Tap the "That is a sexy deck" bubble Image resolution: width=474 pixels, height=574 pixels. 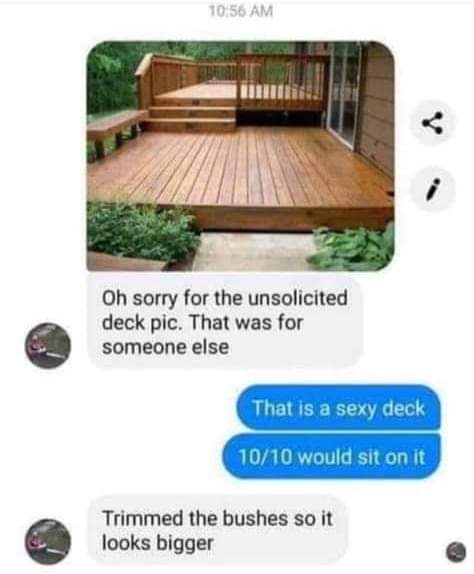(x=339, y=408)
